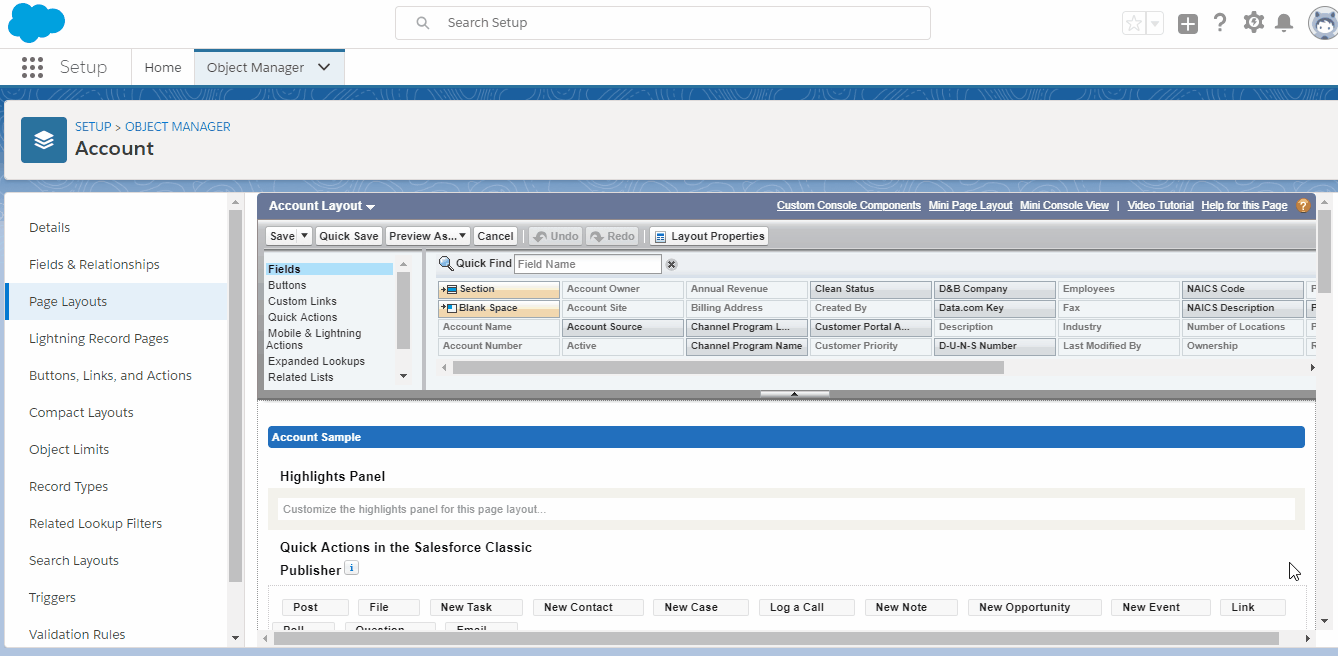Image resolution: width=1338 pixels, height=656 pixels.
Task: Open the Mini Console View link
Action: tap(1064, 205)
